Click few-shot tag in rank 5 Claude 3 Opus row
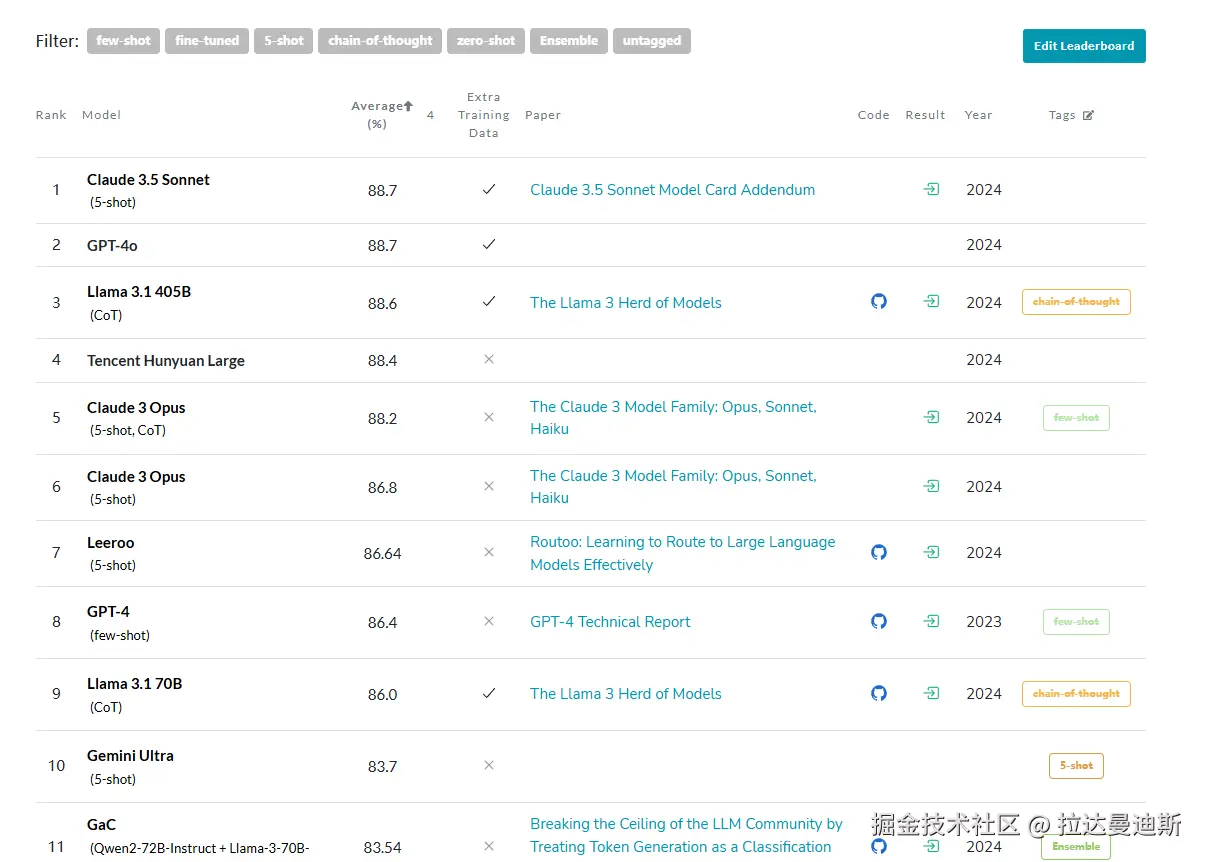Image resolution: width=1205 pixels, height=862 pixels. (x=1076, y=418)
